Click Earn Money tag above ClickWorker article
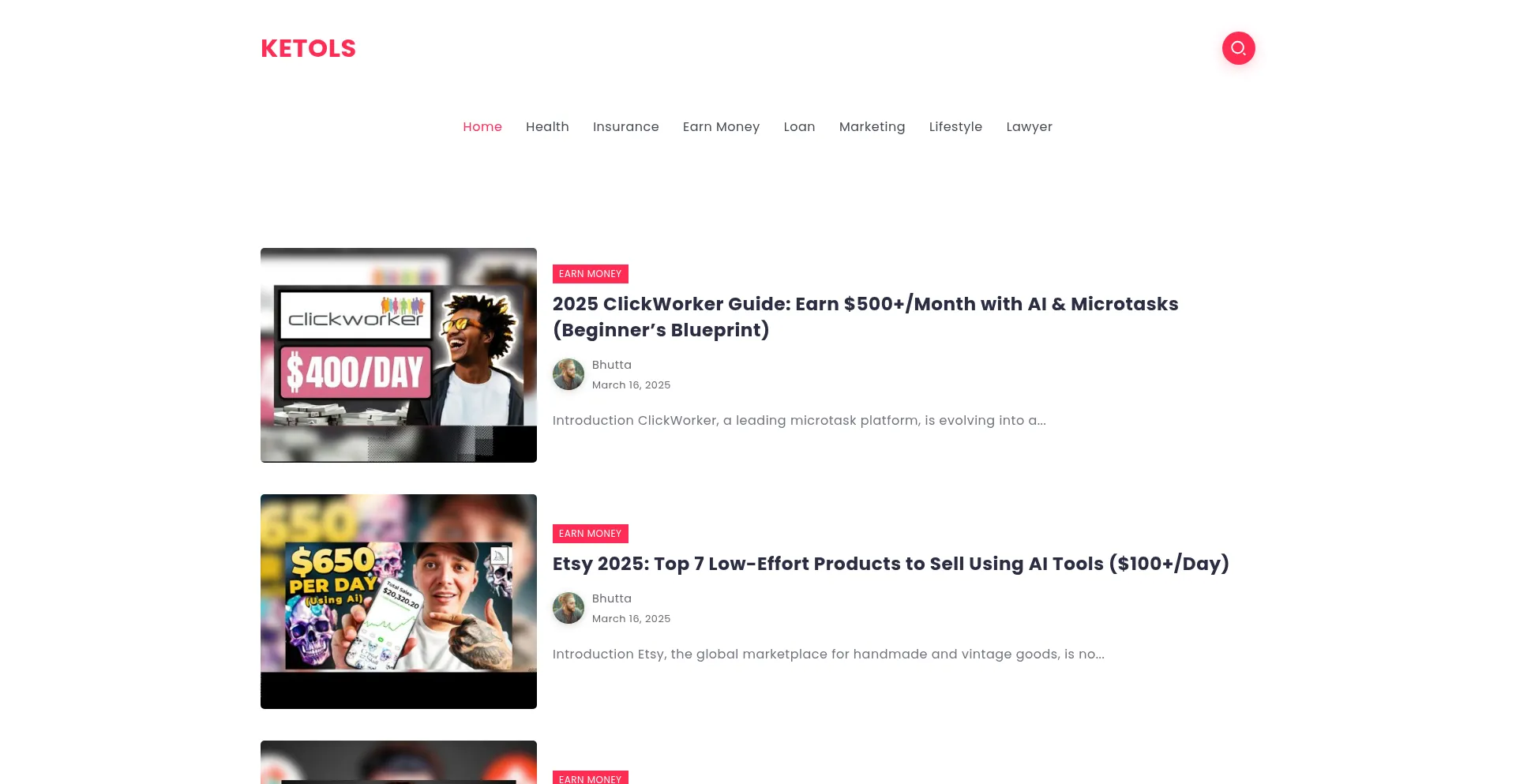1516x784 pixels. 590,274
